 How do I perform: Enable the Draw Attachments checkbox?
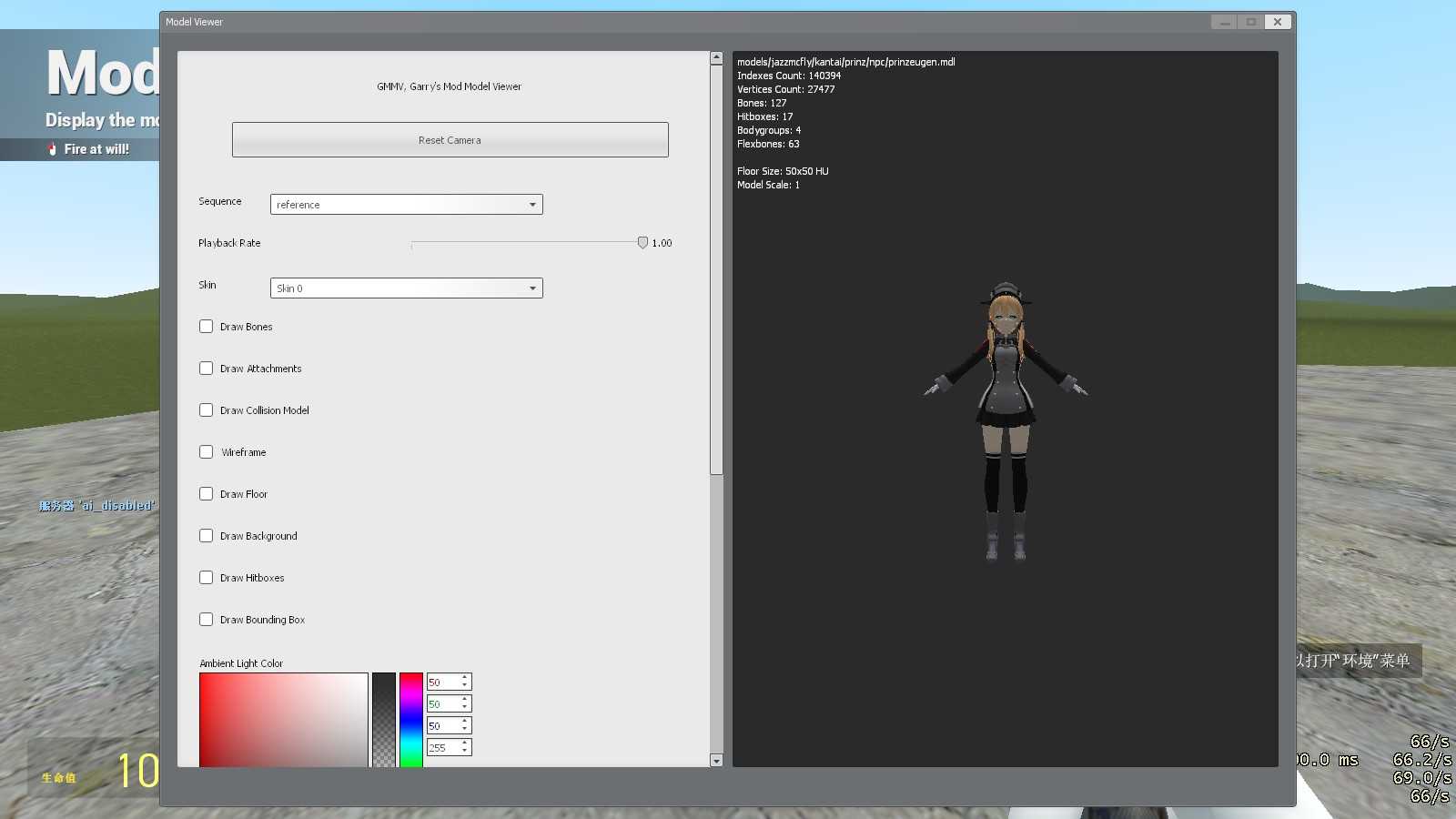coord(207,369)
